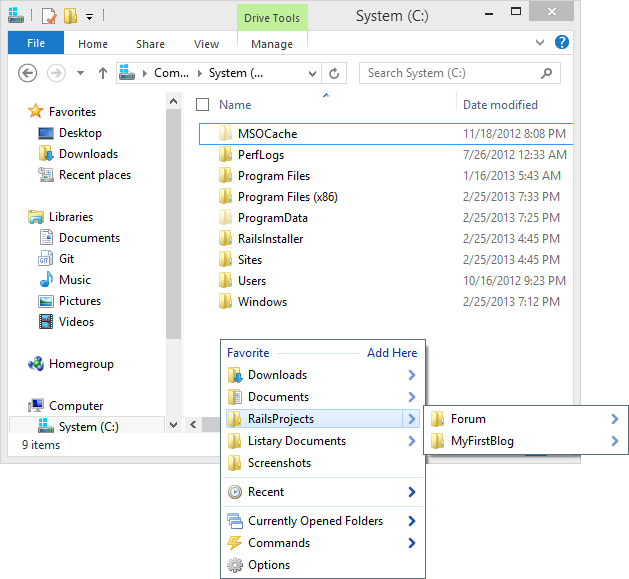Switch to the Share ribbon tab

150,44
